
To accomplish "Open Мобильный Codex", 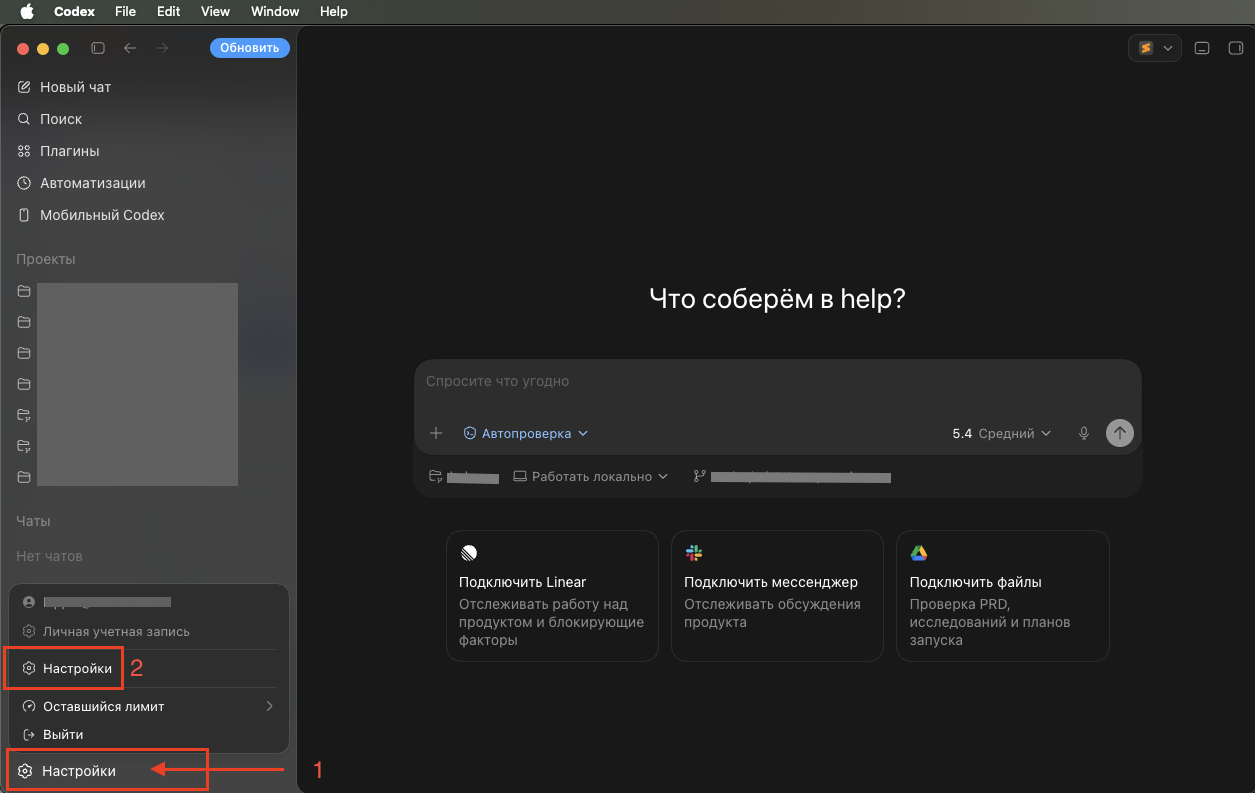I will [x=148, y=215].
